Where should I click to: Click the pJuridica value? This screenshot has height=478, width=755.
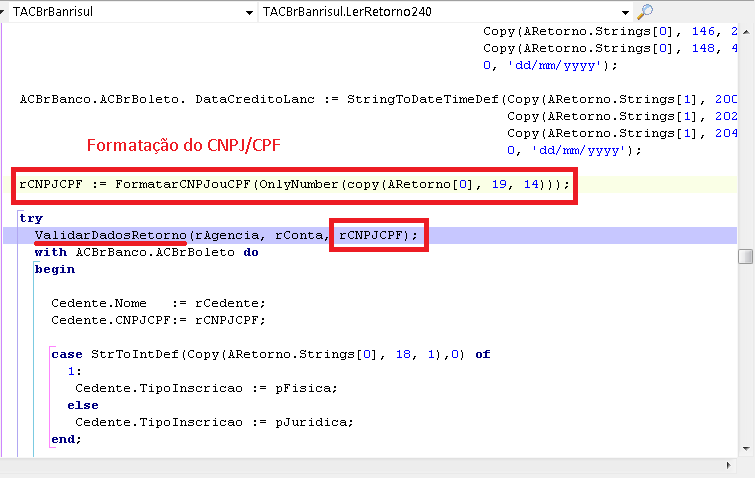(311, 422)
